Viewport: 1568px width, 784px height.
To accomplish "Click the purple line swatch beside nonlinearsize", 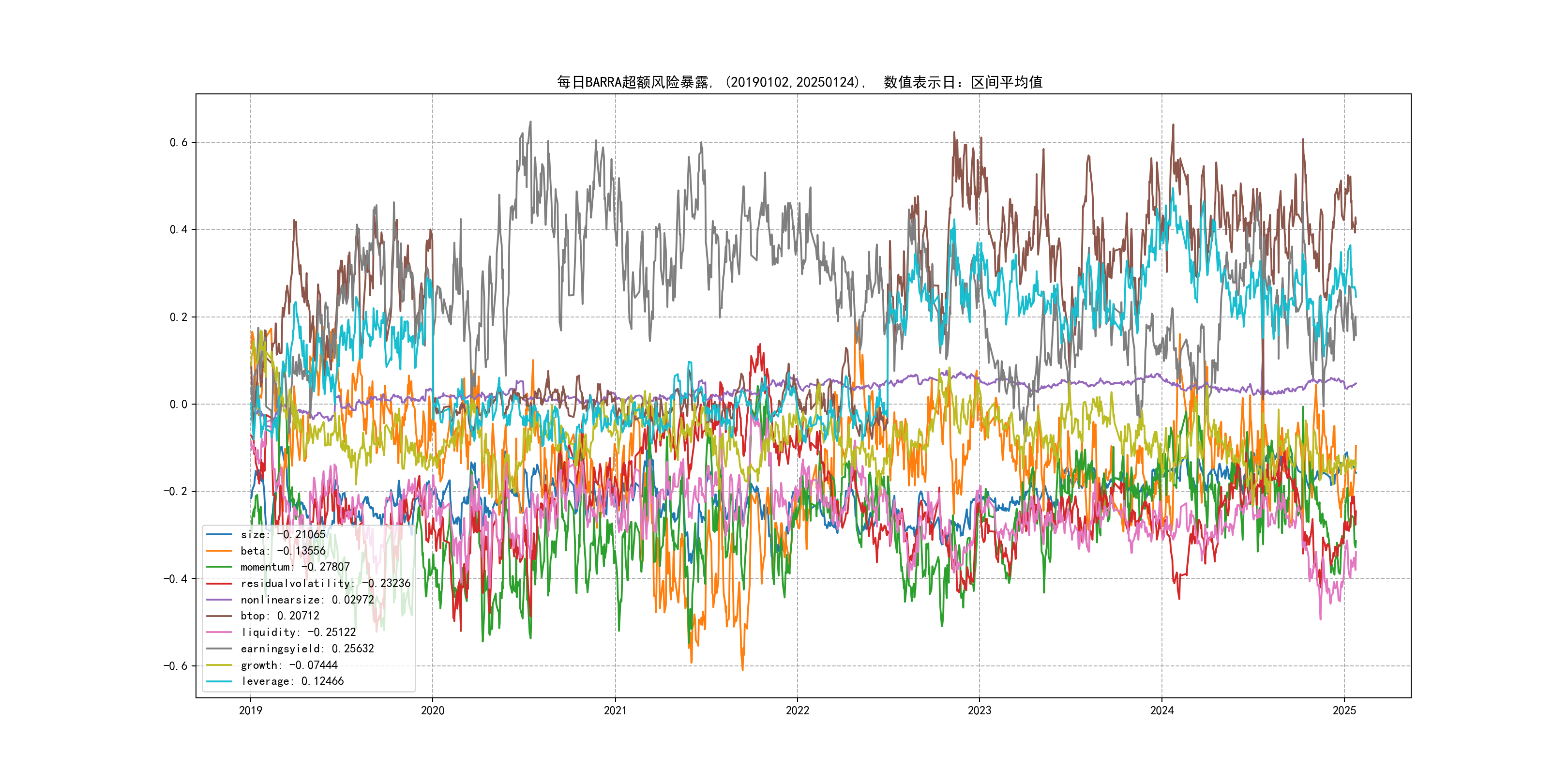I will tap(219, 600).
